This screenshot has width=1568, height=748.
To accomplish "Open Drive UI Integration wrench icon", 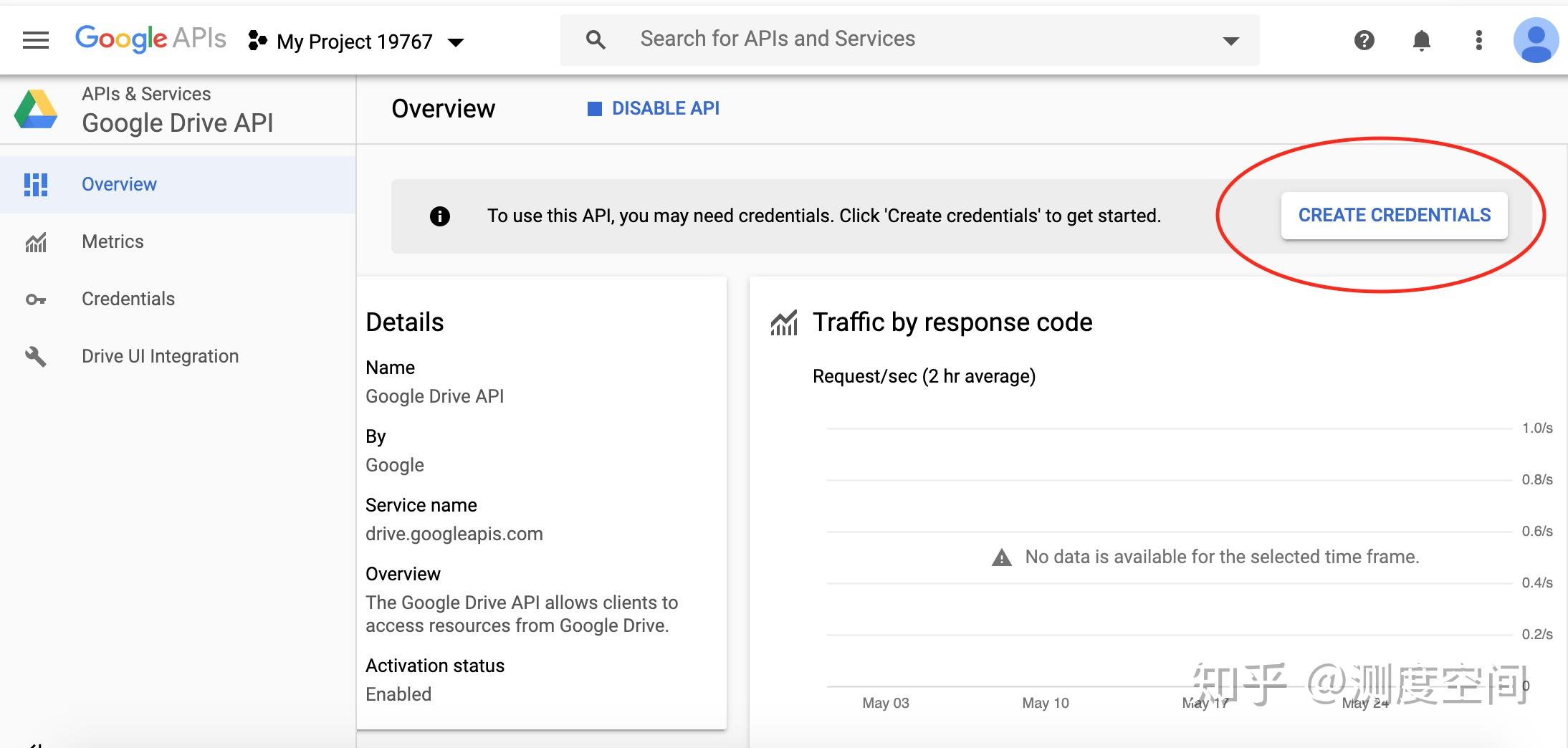I will click(x=35, y=356).
